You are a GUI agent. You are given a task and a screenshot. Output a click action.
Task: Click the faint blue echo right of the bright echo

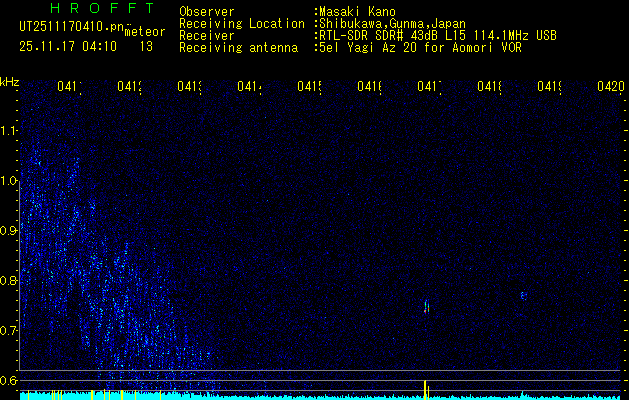coord(523,296)
